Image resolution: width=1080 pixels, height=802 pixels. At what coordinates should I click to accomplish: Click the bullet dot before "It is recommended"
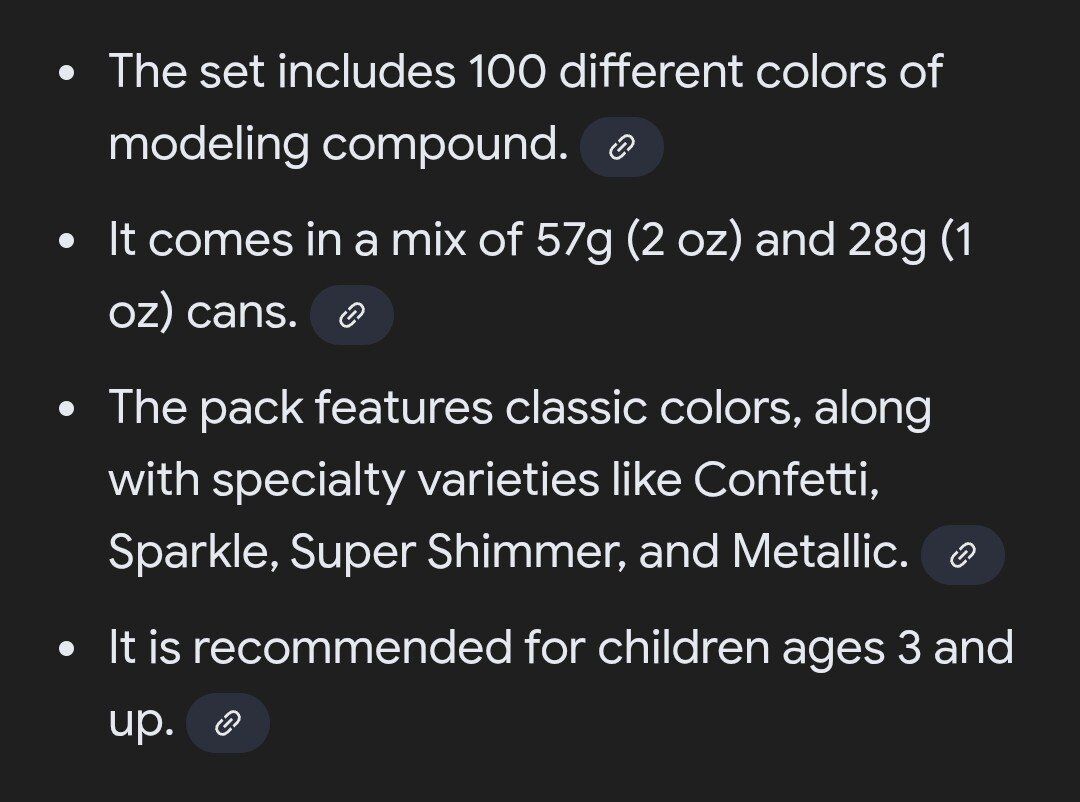click(x=66, y=650)
